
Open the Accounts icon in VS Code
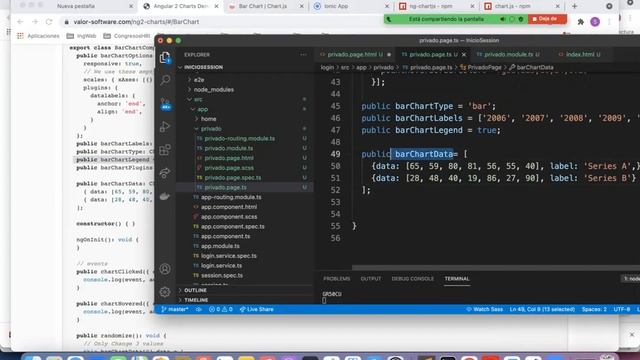(165, 269)
